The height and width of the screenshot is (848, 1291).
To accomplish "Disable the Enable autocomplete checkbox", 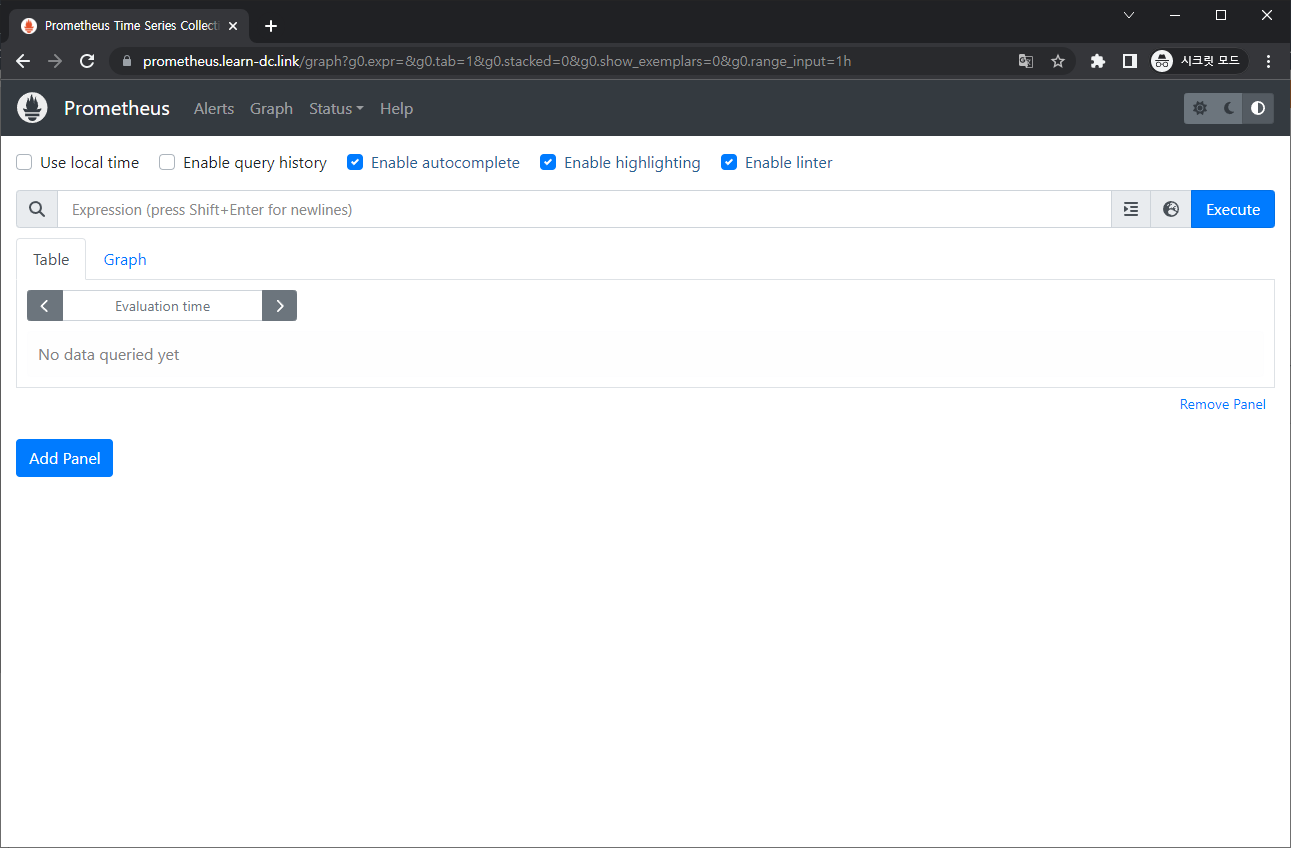I will 355,162.
